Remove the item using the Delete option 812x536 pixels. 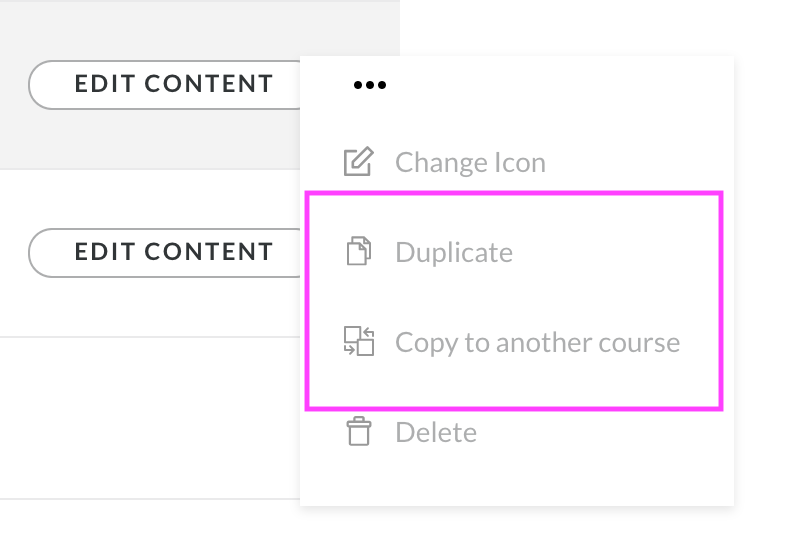[x=436, y=432]
